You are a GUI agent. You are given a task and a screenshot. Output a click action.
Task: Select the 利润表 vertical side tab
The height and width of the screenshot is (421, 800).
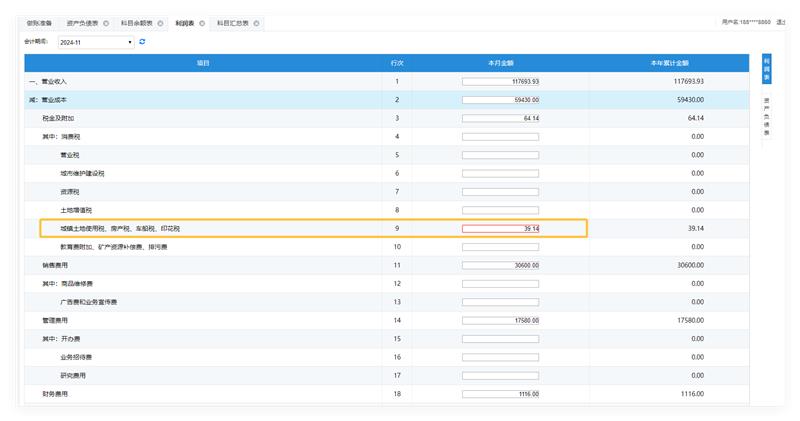[x=767, y=69]
